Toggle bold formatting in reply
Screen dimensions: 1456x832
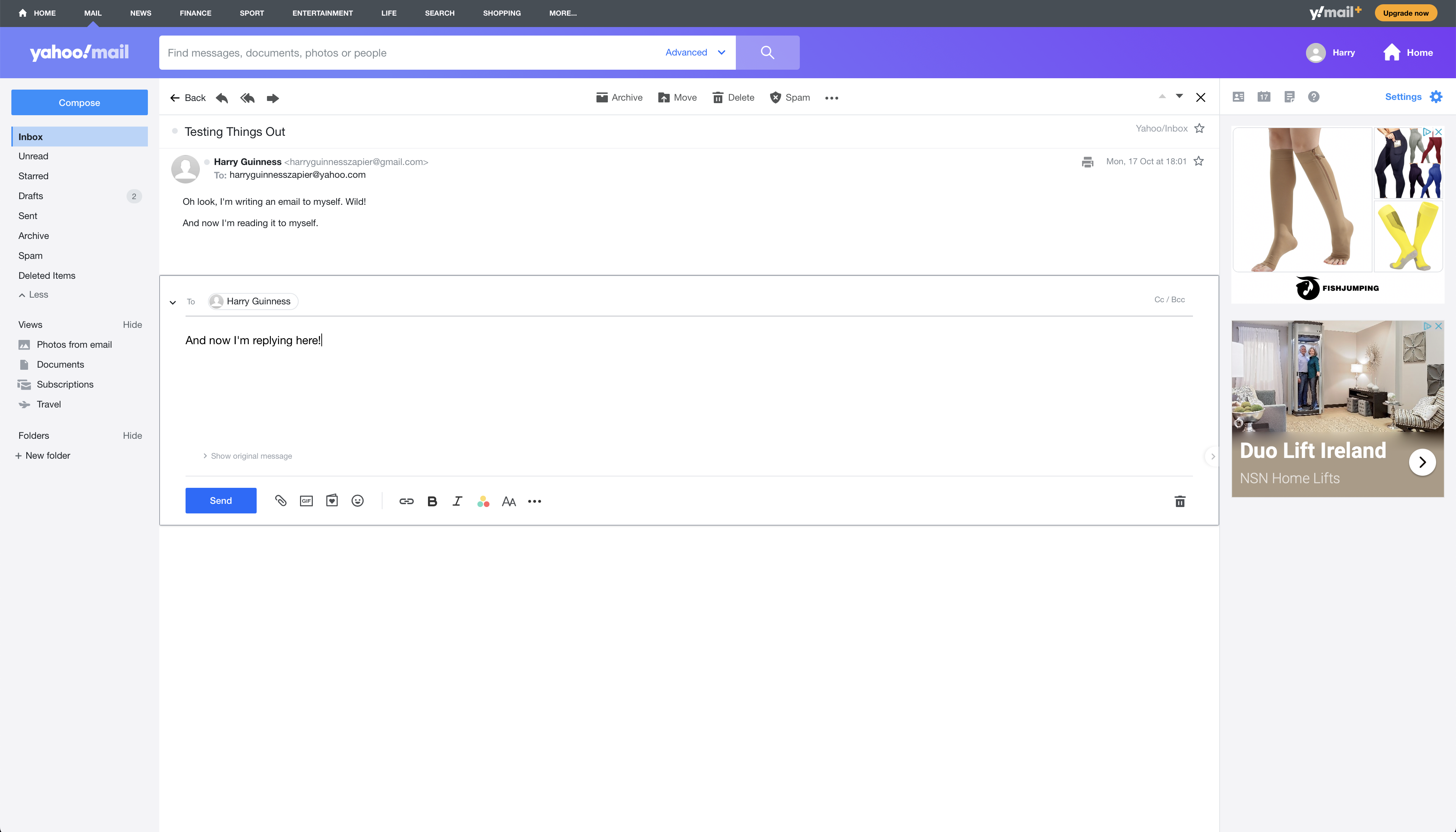point(432,501)
